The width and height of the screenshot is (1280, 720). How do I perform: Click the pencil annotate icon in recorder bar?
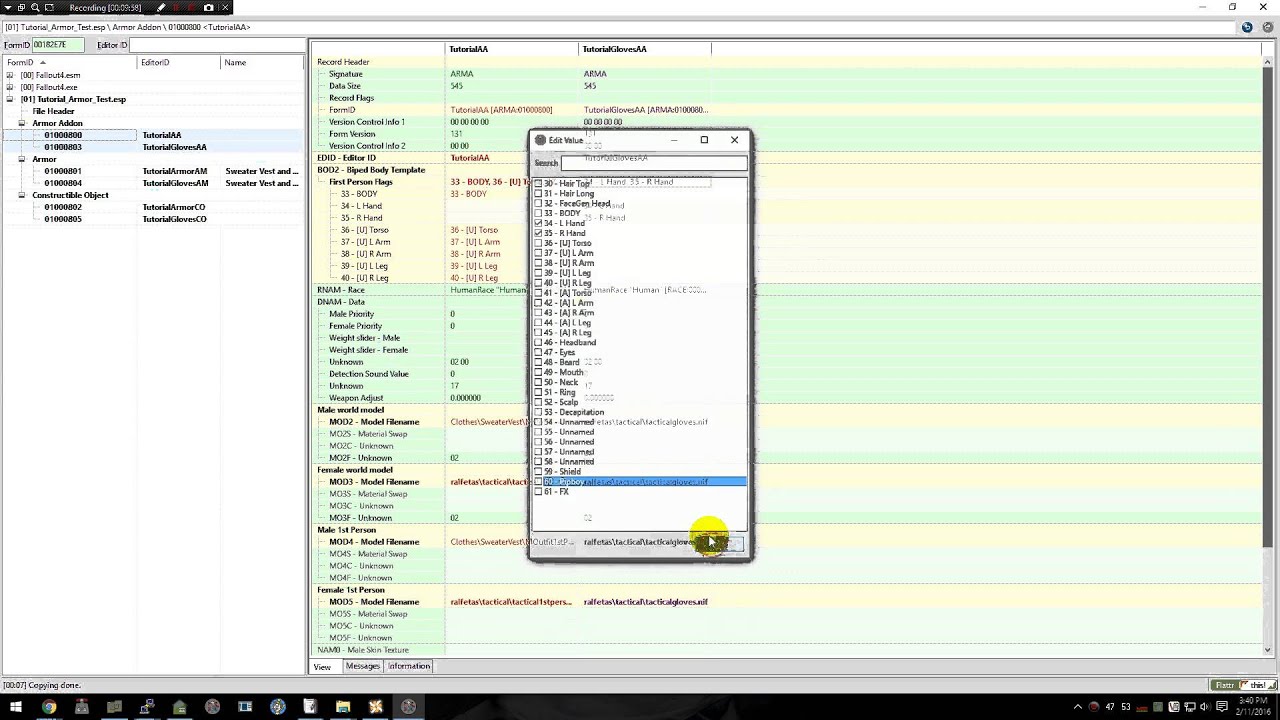pos(160,7)
